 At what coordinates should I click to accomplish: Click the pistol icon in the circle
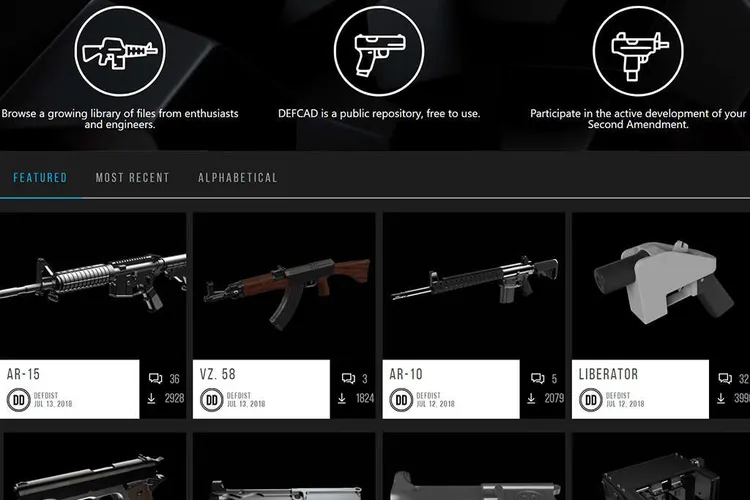tap(379, 51)
